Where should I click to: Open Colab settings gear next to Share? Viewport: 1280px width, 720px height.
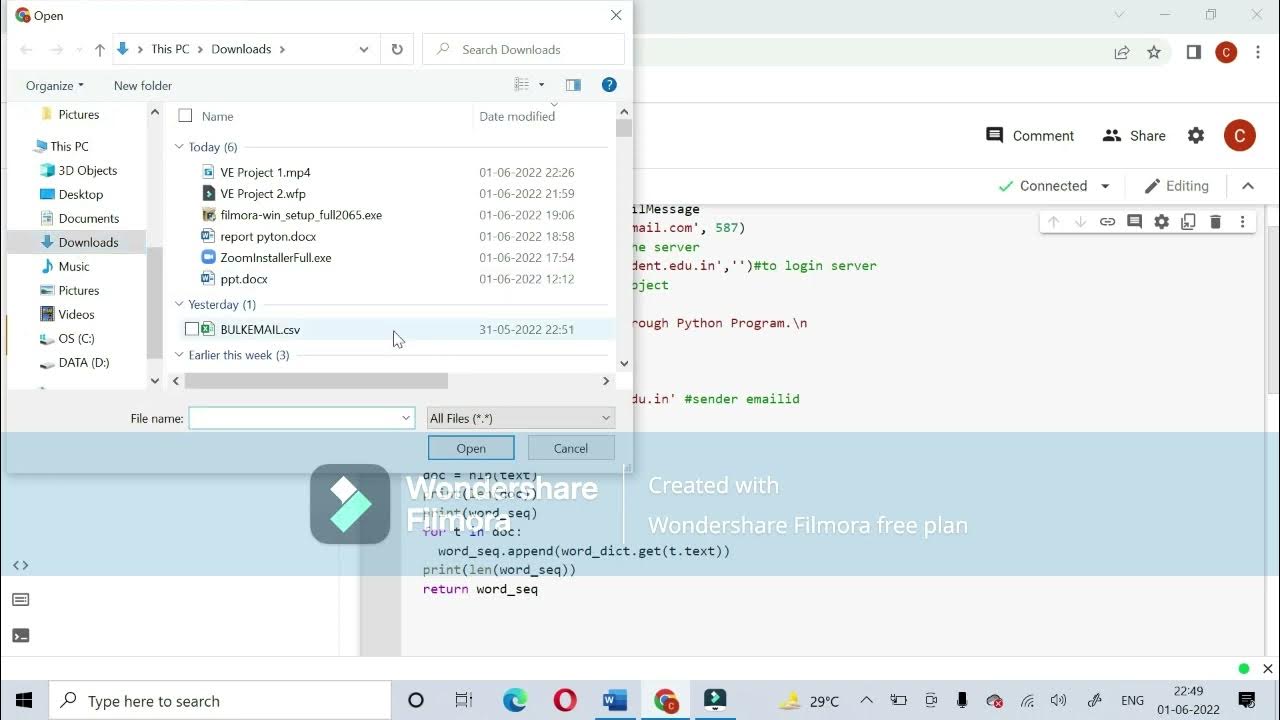pos(1196,136)
